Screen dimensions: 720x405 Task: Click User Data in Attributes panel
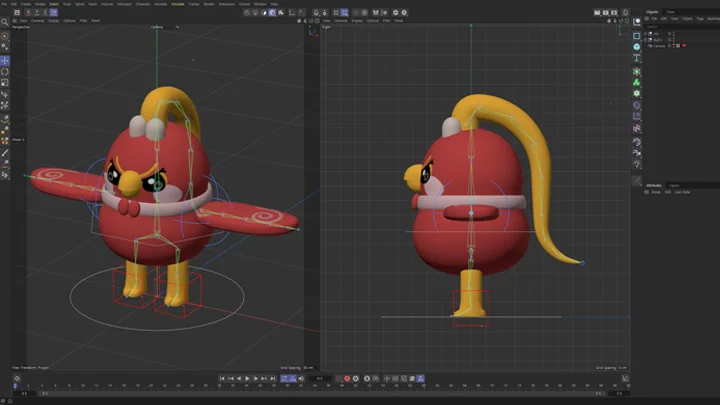[x=682, y=192]
